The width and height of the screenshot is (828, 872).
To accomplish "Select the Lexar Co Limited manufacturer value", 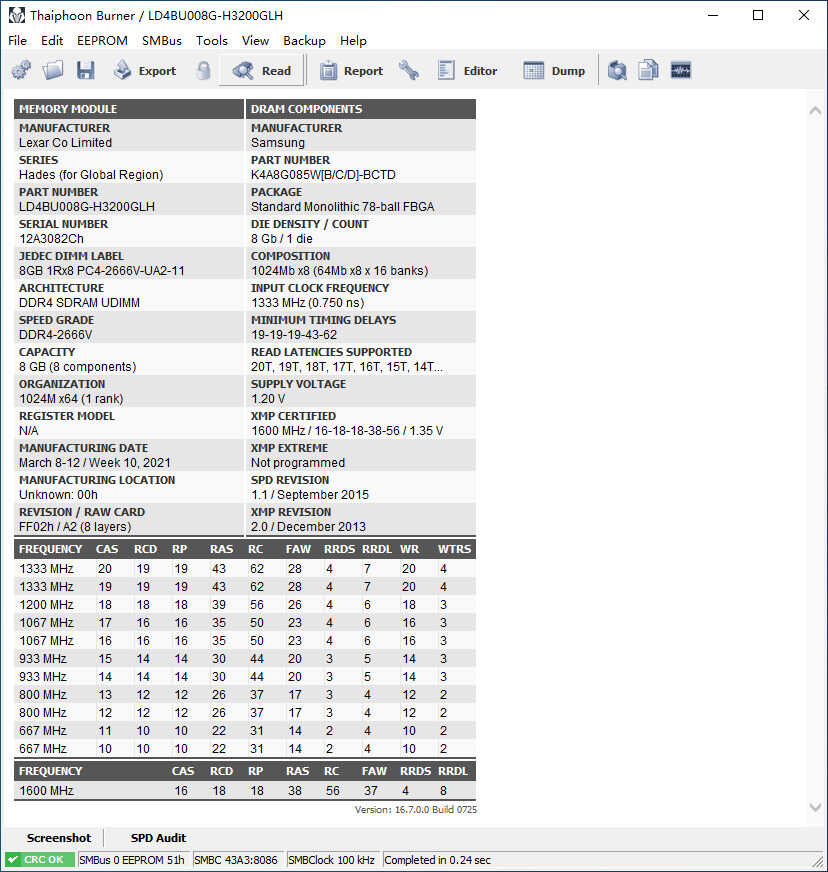I will coord(66,143).
